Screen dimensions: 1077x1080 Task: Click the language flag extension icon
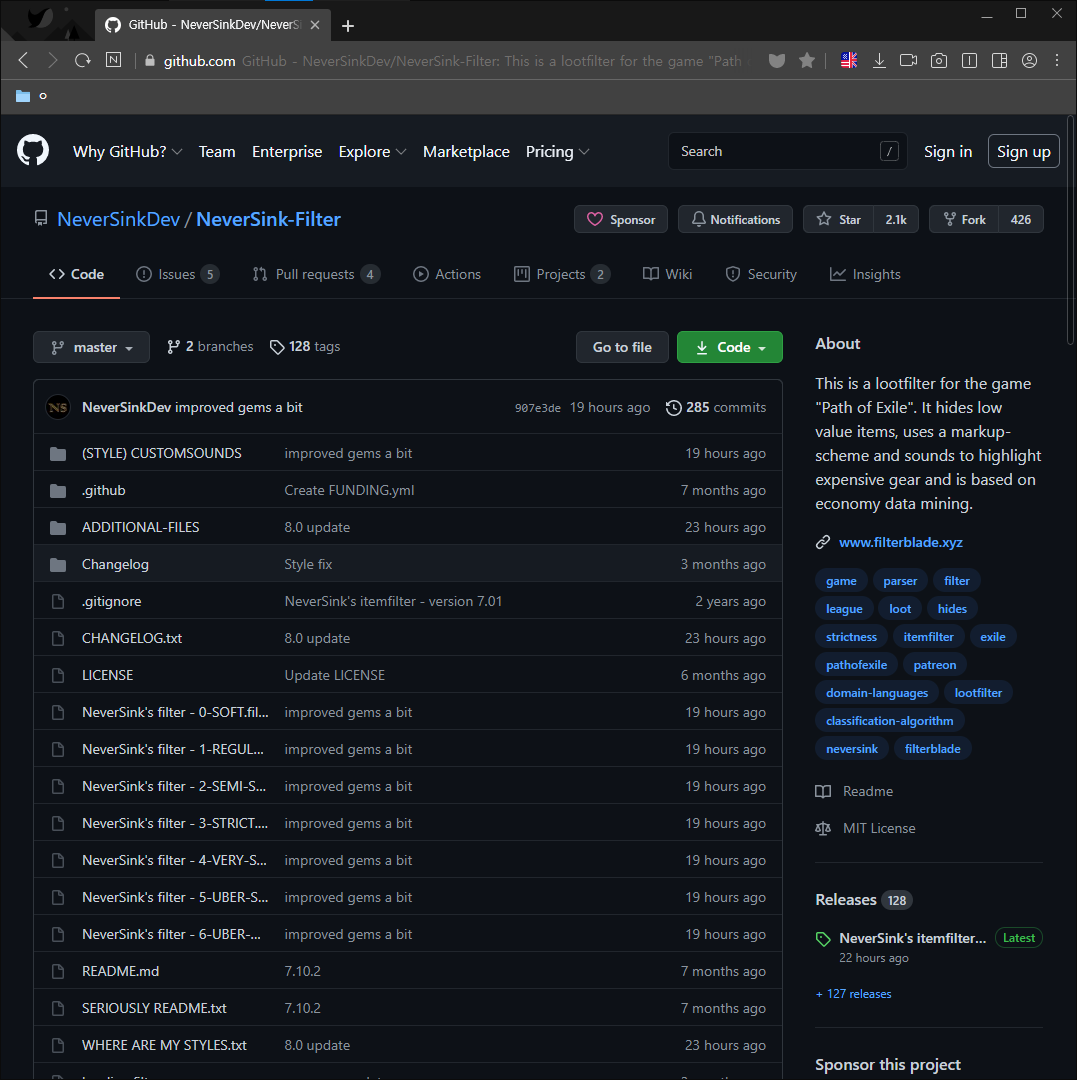click(848, 61)
